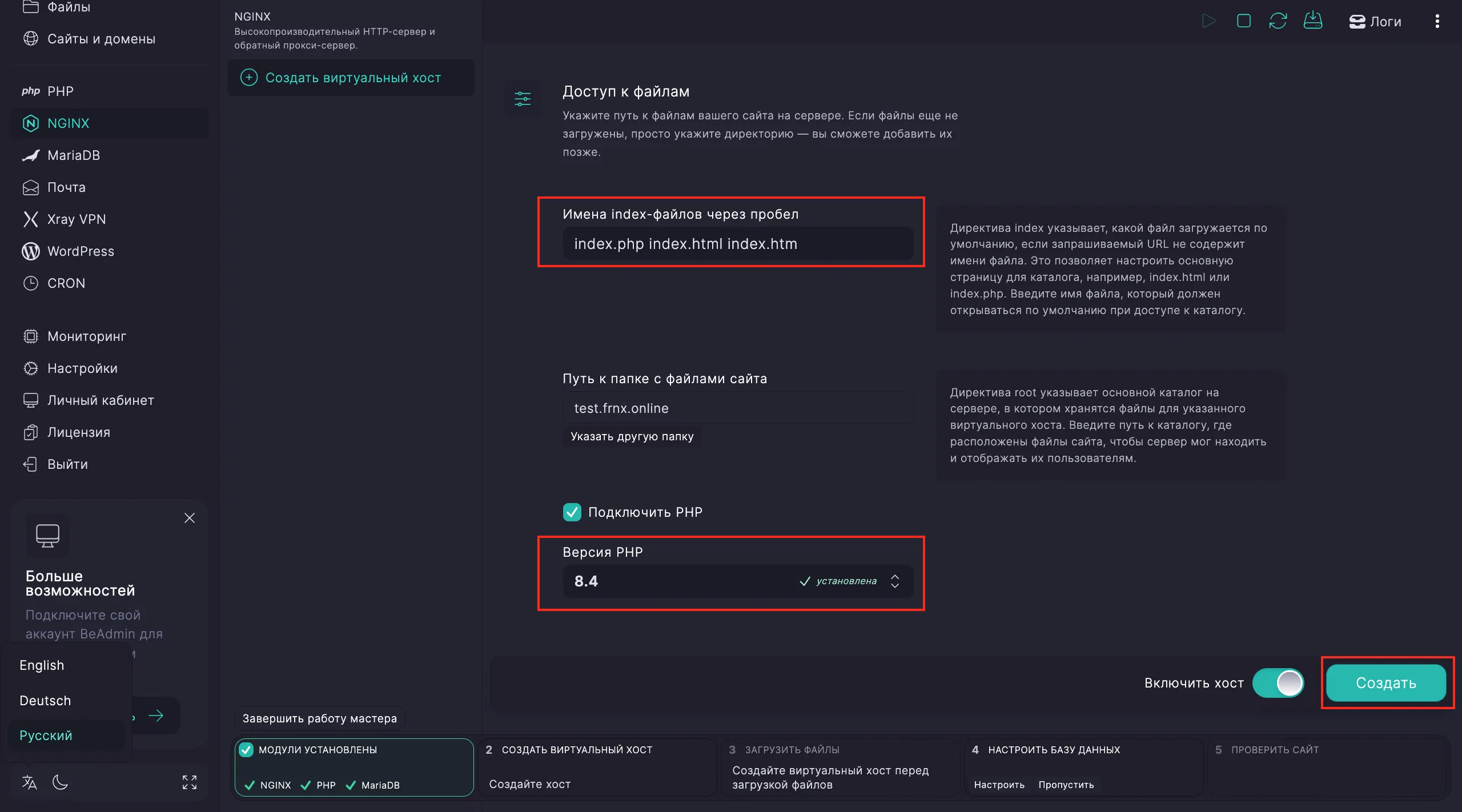This screenshot has height=812, width=1462.
Task: Open the MariaDB section
Action: [x=74, y=155]
